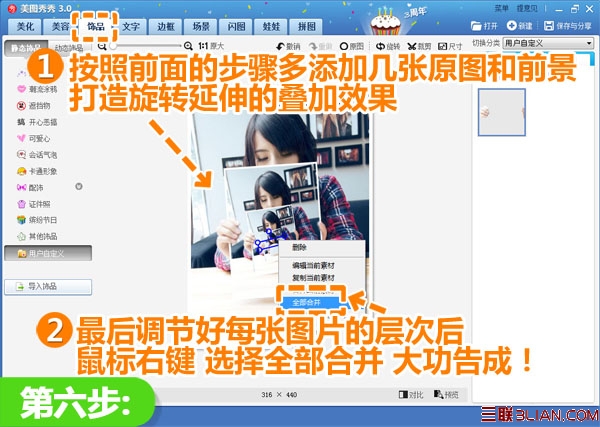600x427 pixels.
Task: Switch to the 闪图 tab
Action: (236, 26)
